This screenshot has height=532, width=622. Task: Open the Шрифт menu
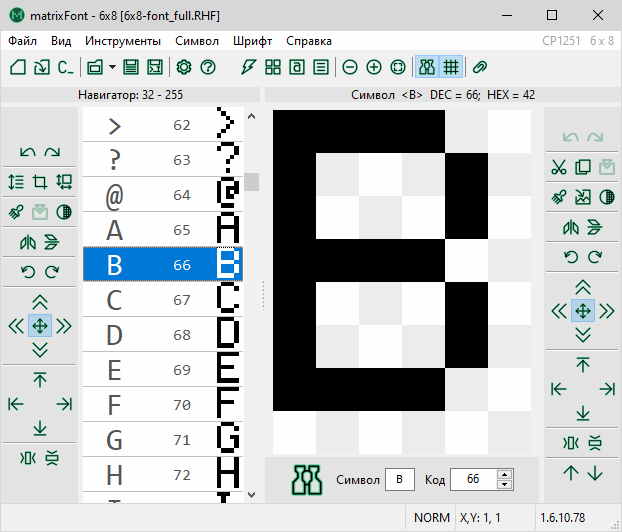point(252,41)
